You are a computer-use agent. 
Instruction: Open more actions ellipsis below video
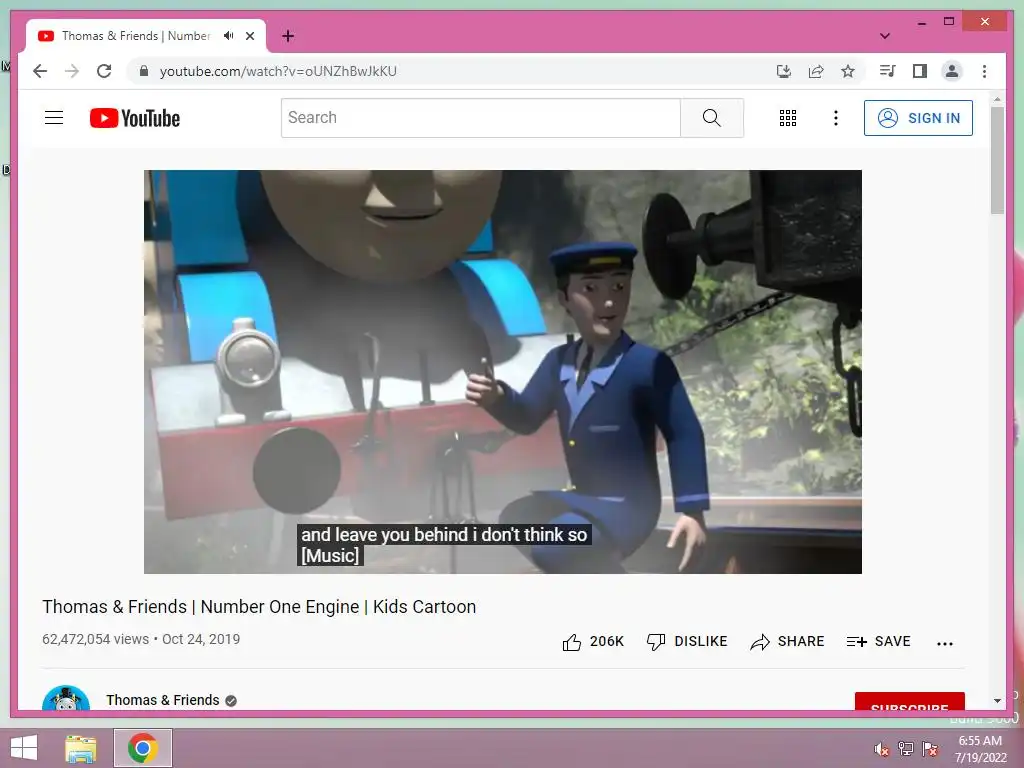944,643
